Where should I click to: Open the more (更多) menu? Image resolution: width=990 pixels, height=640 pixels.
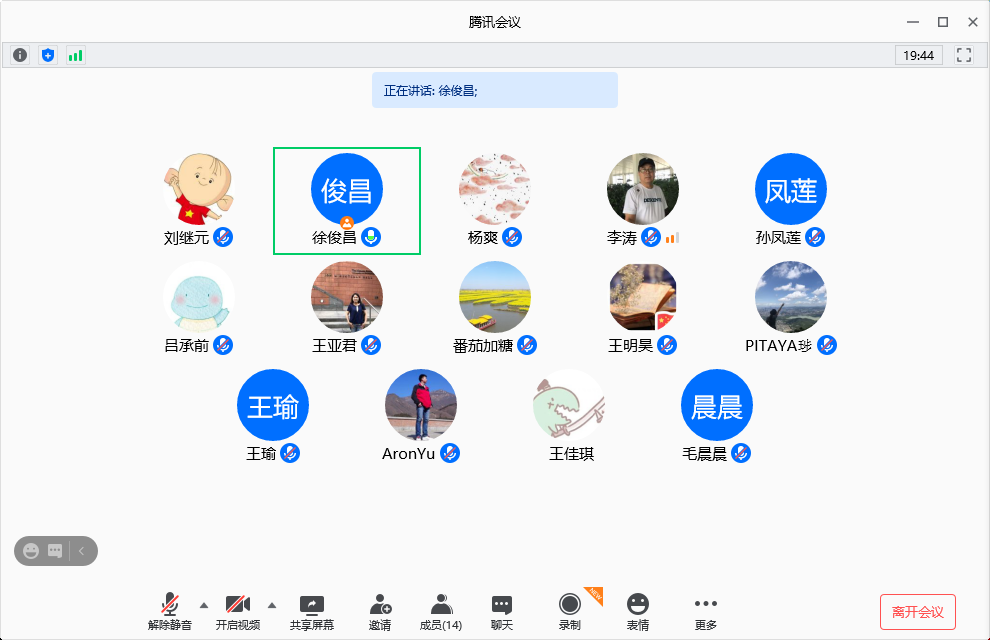pos(706,611)
